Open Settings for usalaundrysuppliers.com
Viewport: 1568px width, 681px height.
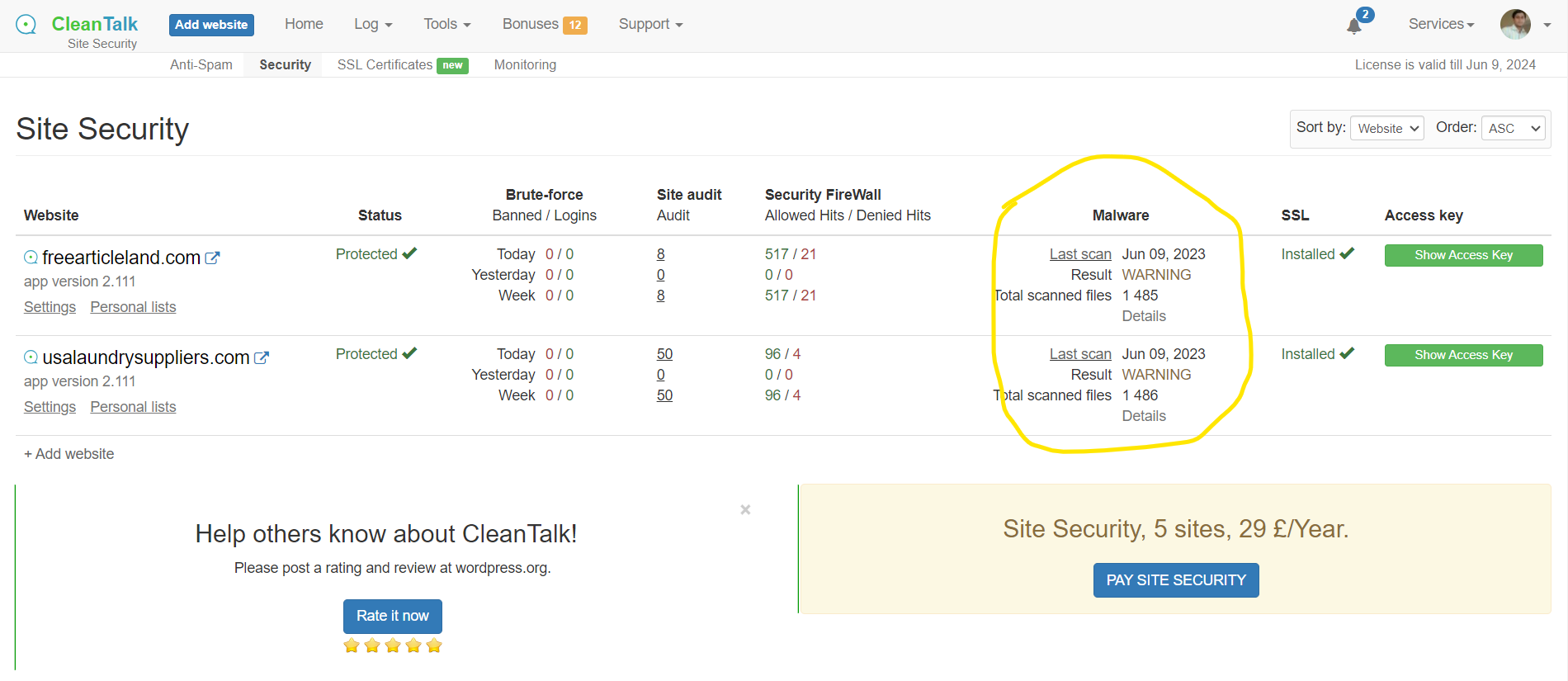tap(50, 407)
